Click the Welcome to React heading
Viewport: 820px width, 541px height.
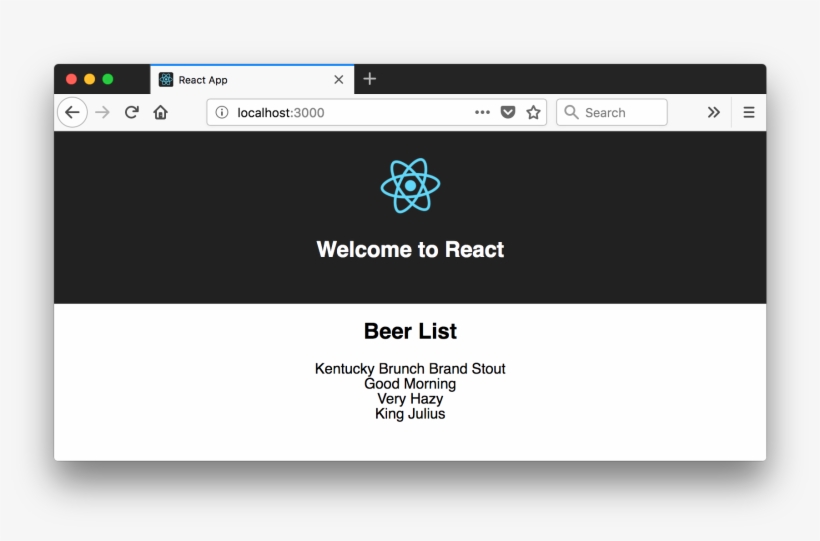[x=411, y=250]
